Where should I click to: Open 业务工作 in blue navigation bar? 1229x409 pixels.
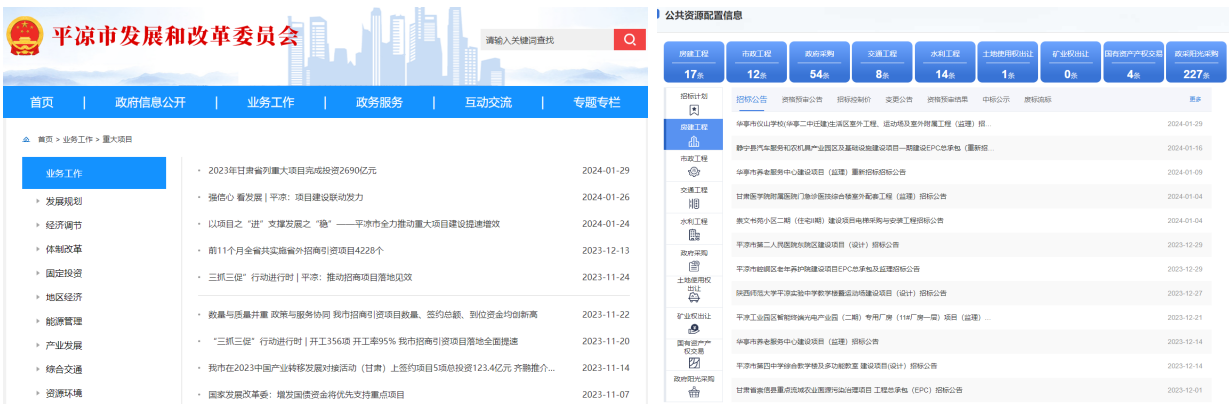(270, 102)
